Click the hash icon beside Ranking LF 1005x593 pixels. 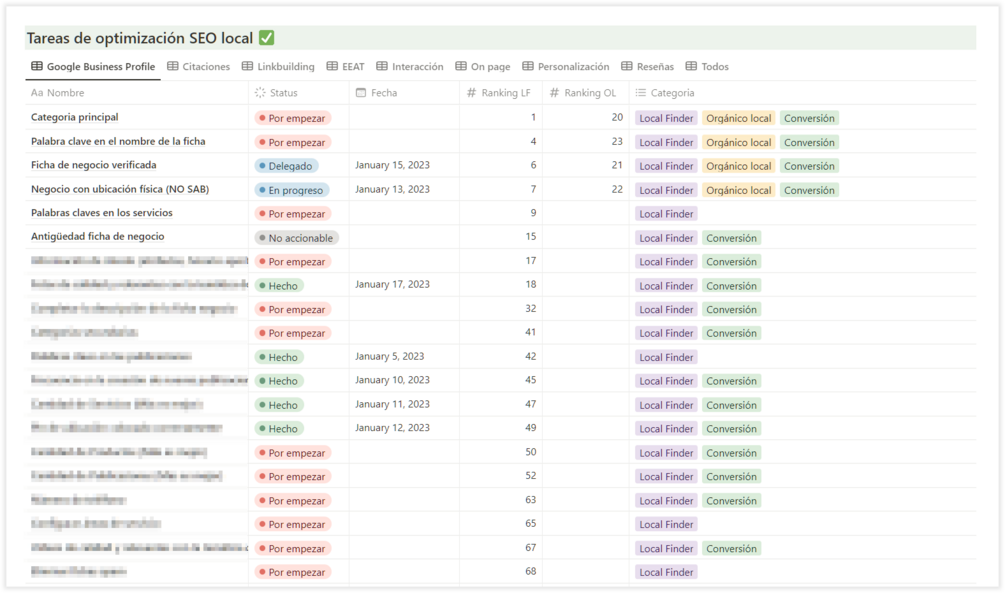coord(471,93)
